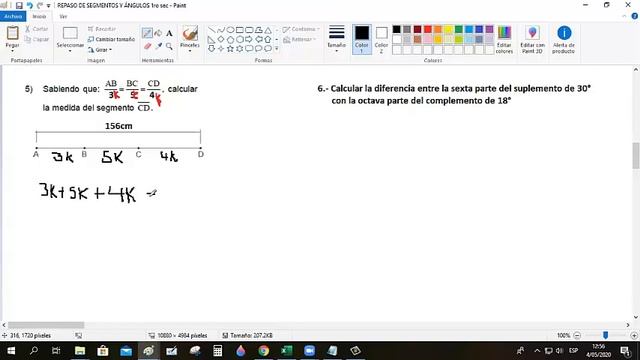Expand the shapes gallery more arrow
Screen dimensions: 640x360
tap(277, 49)
